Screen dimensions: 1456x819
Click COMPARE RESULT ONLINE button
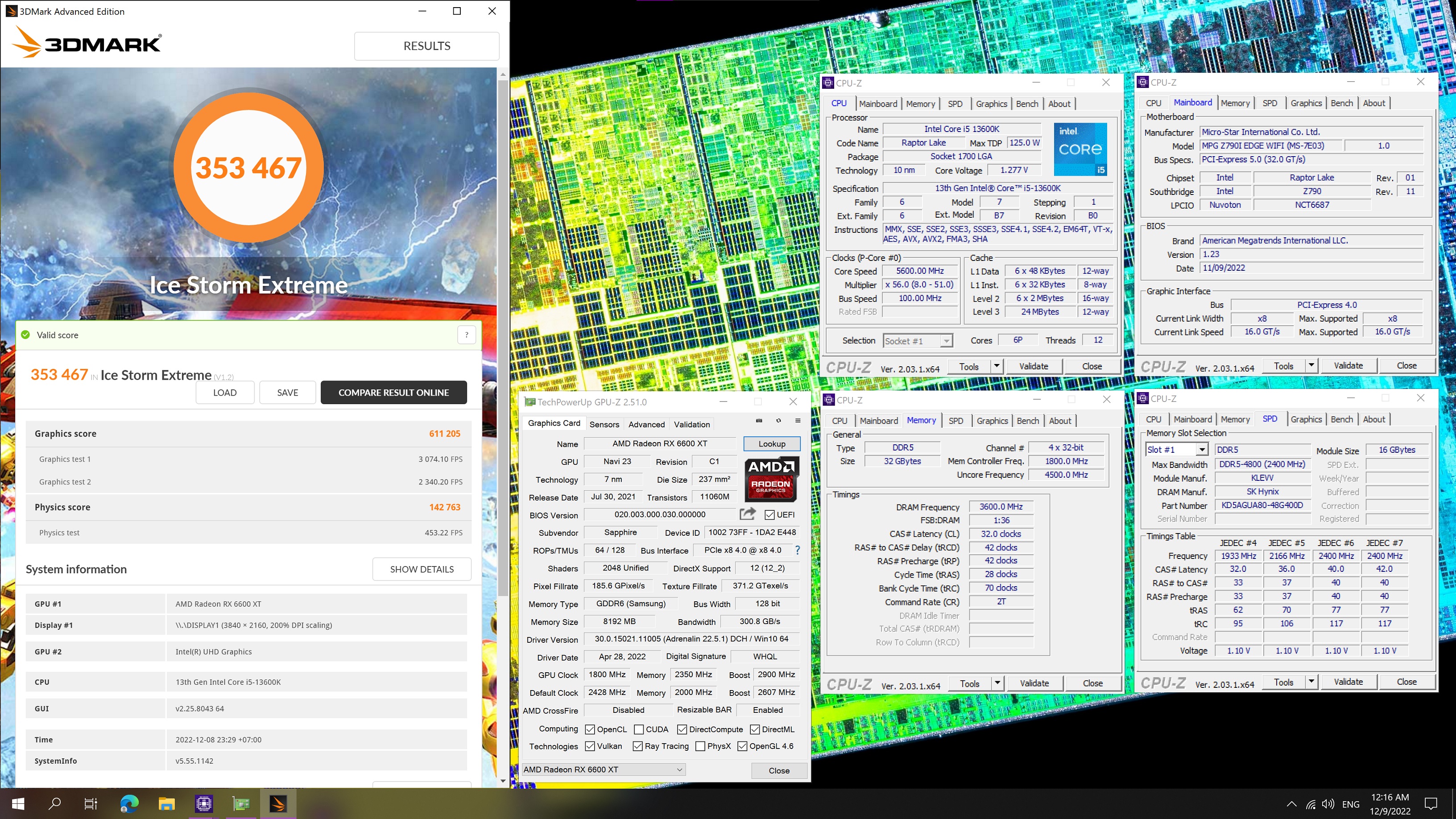click(393, 392)
